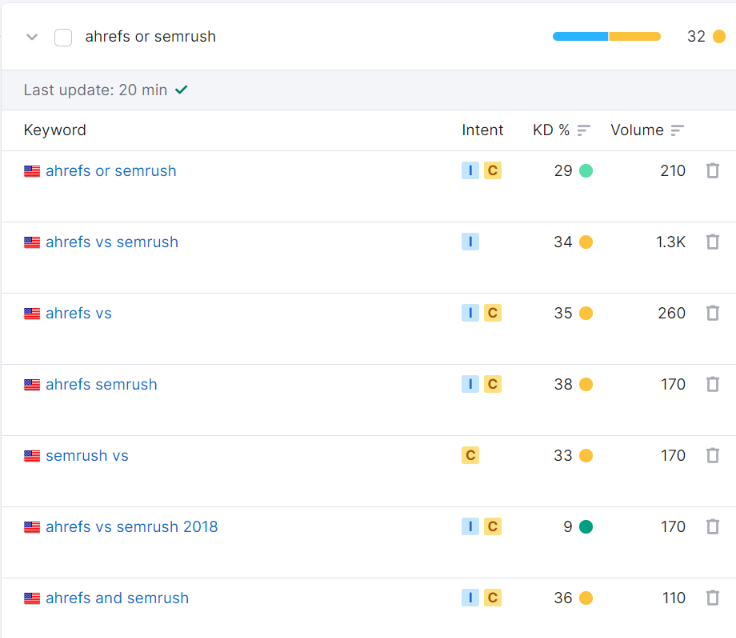The width and height of the screenshot is (736, 638).
Task: Click Informational badge in 'ahrefs vs' row
Action: point(470,313)
